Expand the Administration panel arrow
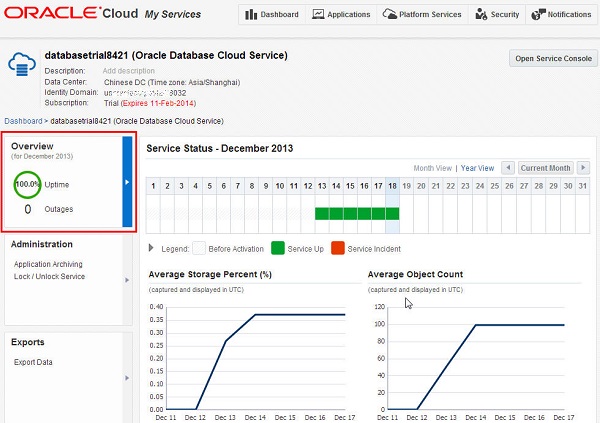 tap(127, 280)
